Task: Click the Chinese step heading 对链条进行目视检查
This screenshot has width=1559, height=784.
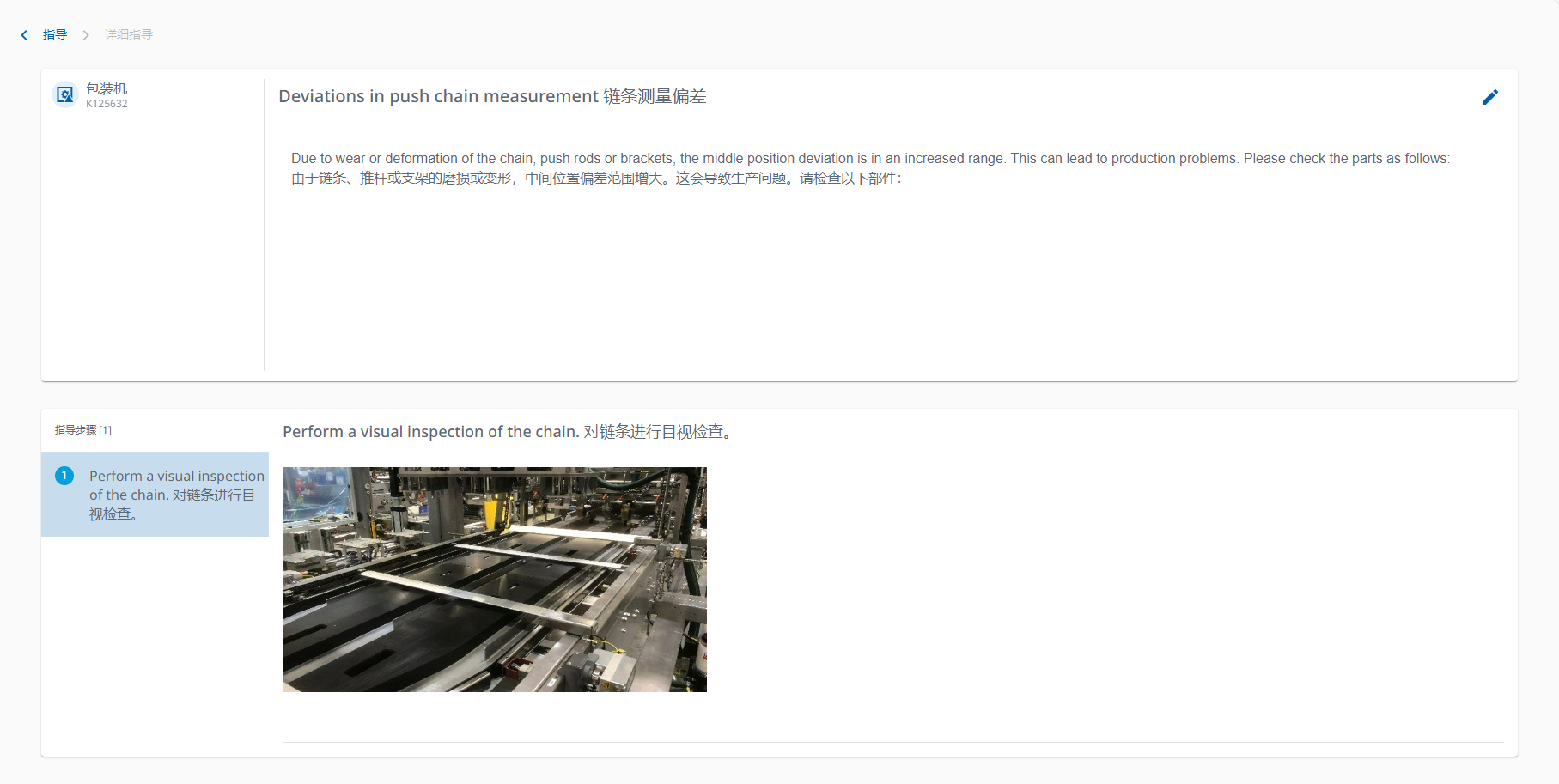Action: [657, 432]
